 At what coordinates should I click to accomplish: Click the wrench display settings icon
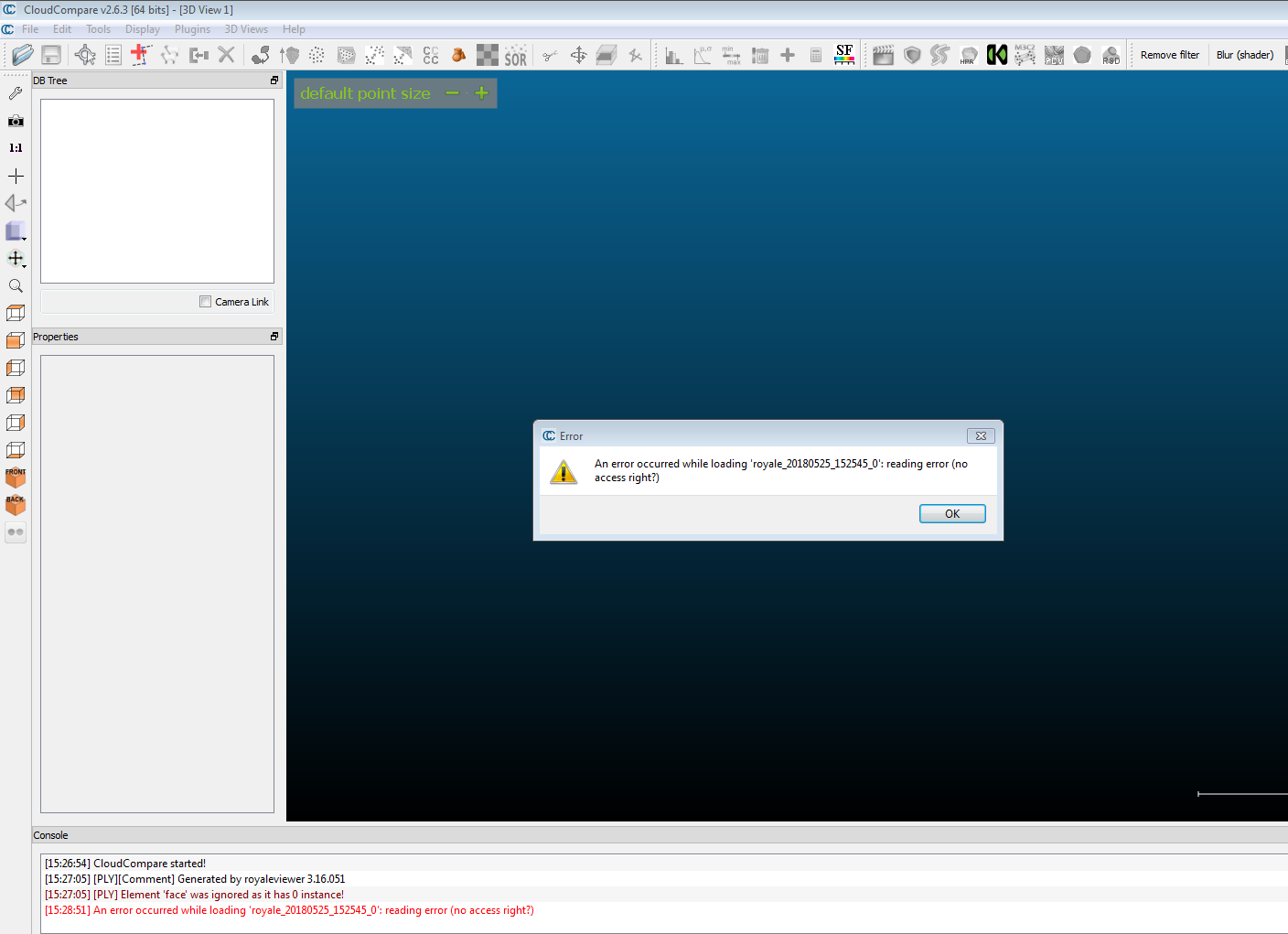(16, 93)
